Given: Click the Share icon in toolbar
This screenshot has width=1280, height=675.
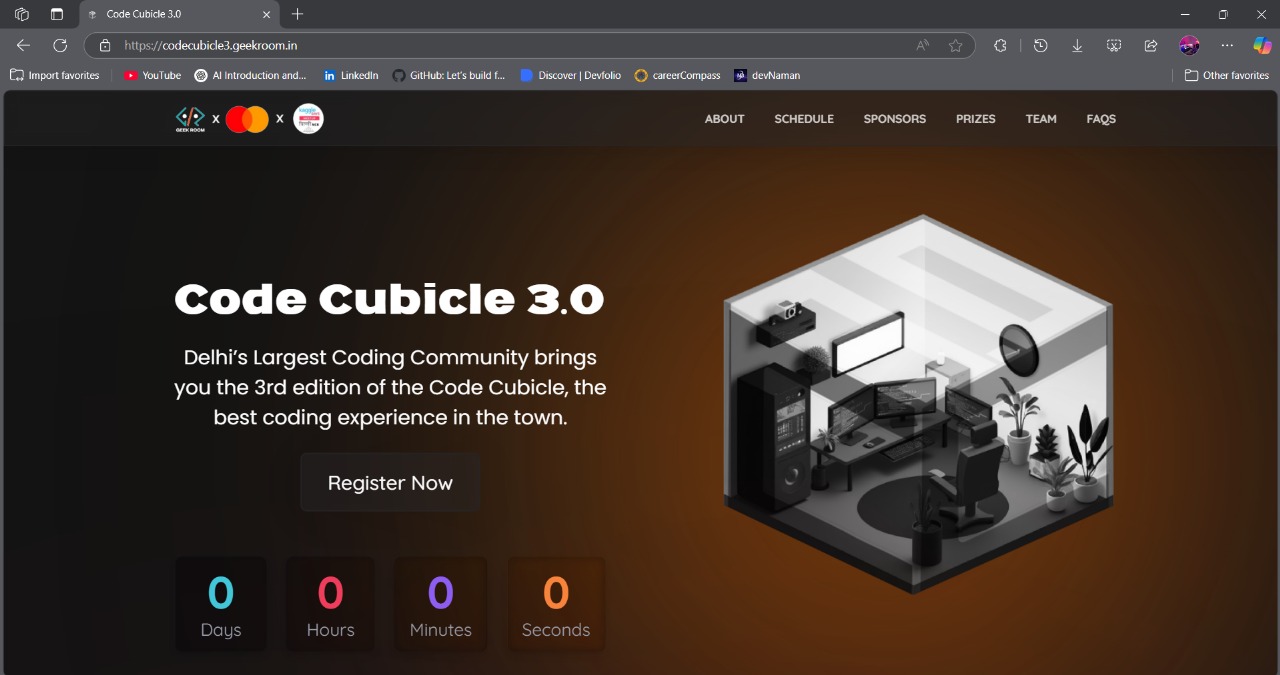Looking at the screenshot, I should [x=1151, y=45].
